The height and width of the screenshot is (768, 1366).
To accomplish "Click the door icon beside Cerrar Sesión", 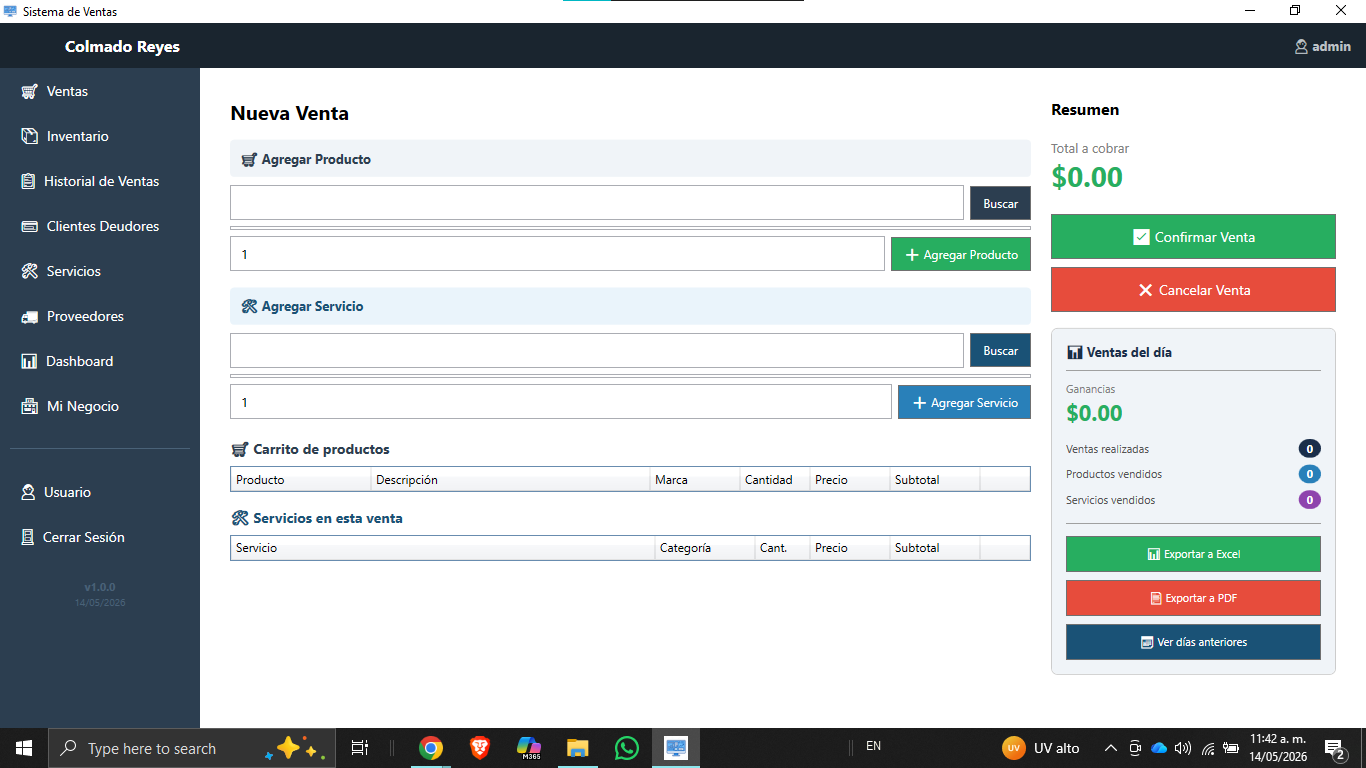I will point(28,537).
